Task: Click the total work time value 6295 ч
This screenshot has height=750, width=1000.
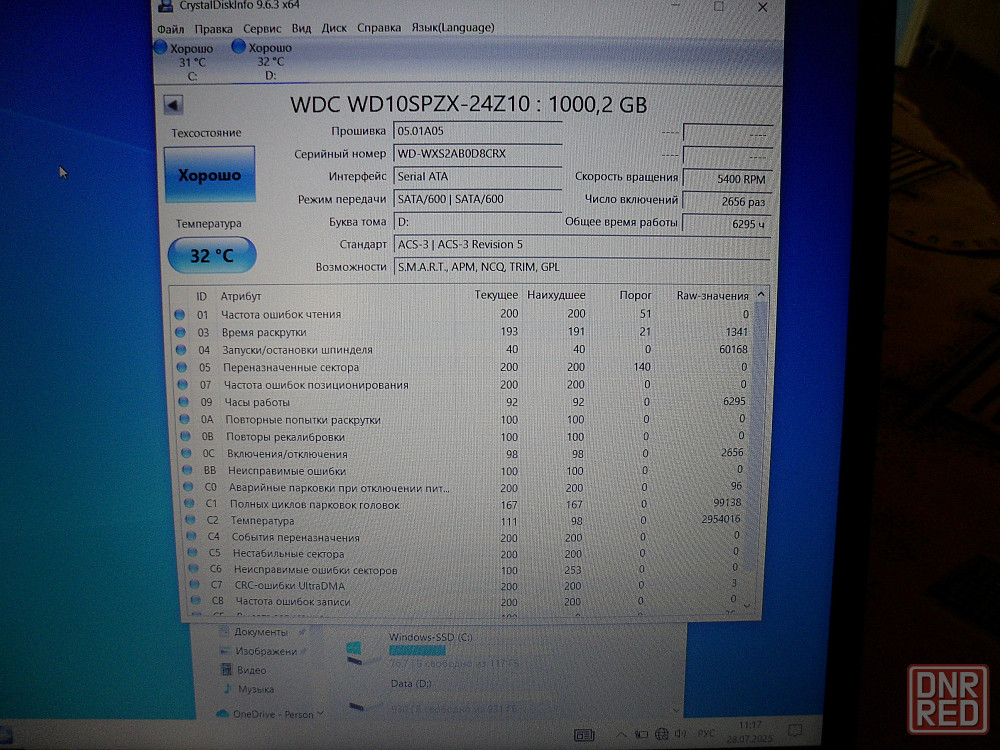Action: click(728, 224)
